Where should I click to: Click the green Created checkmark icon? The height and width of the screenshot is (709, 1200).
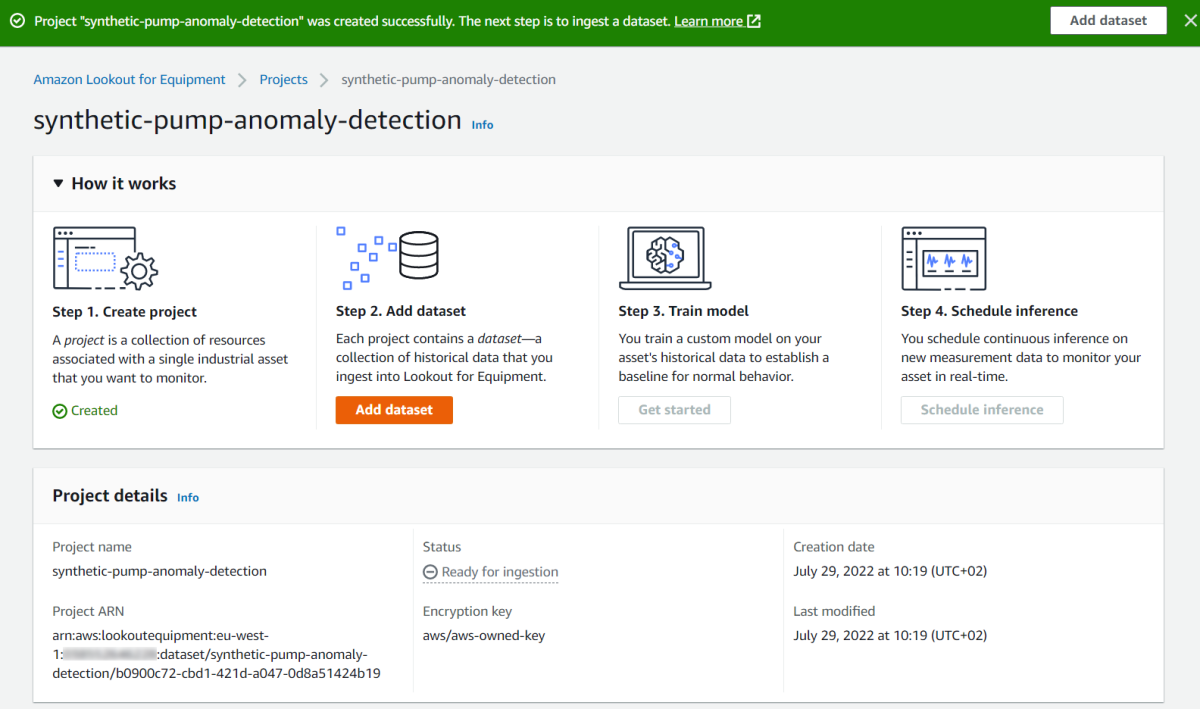[x=60, y=411]
